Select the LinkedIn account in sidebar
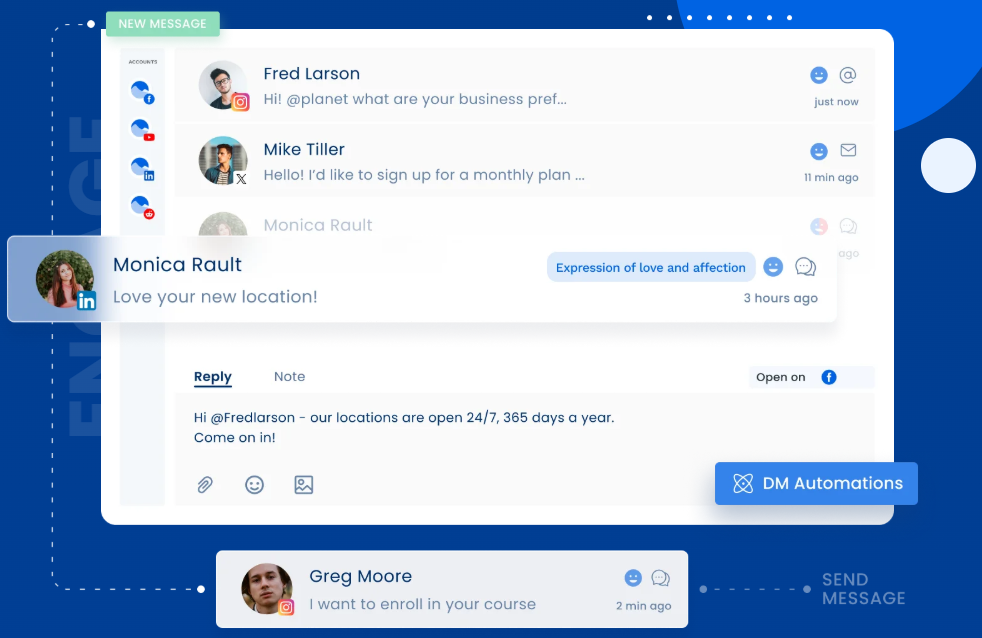 pyautogui.click(x=142, y=168)
